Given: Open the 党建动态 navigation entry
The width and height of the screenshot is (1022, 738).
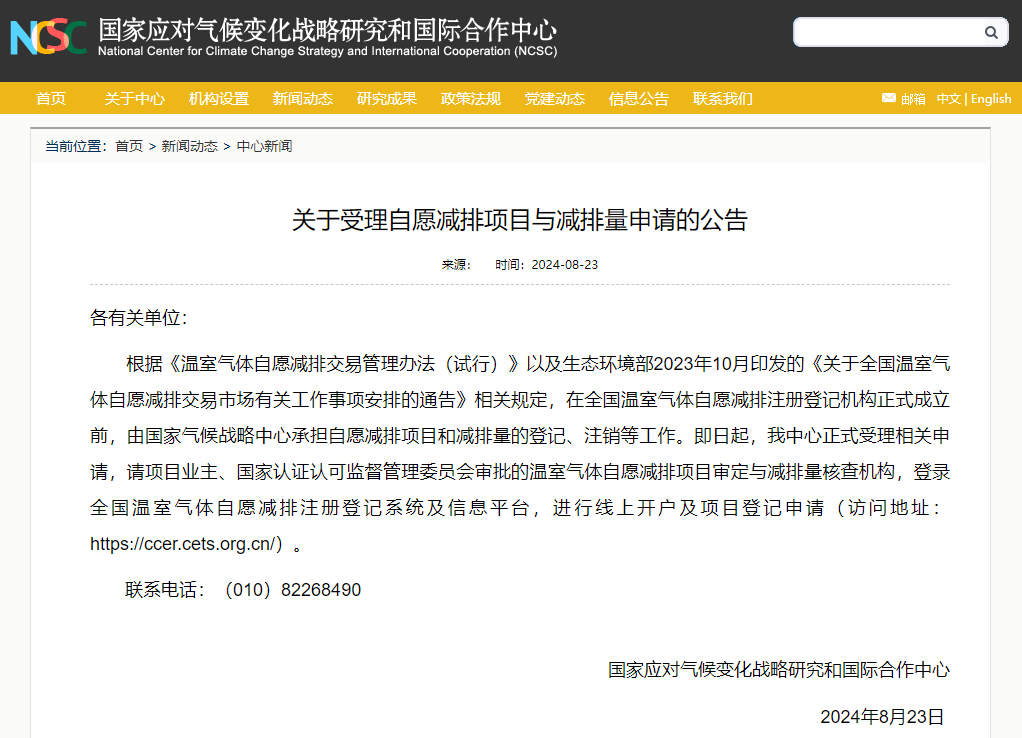Looking at the screenshot, I should (554, 98).
